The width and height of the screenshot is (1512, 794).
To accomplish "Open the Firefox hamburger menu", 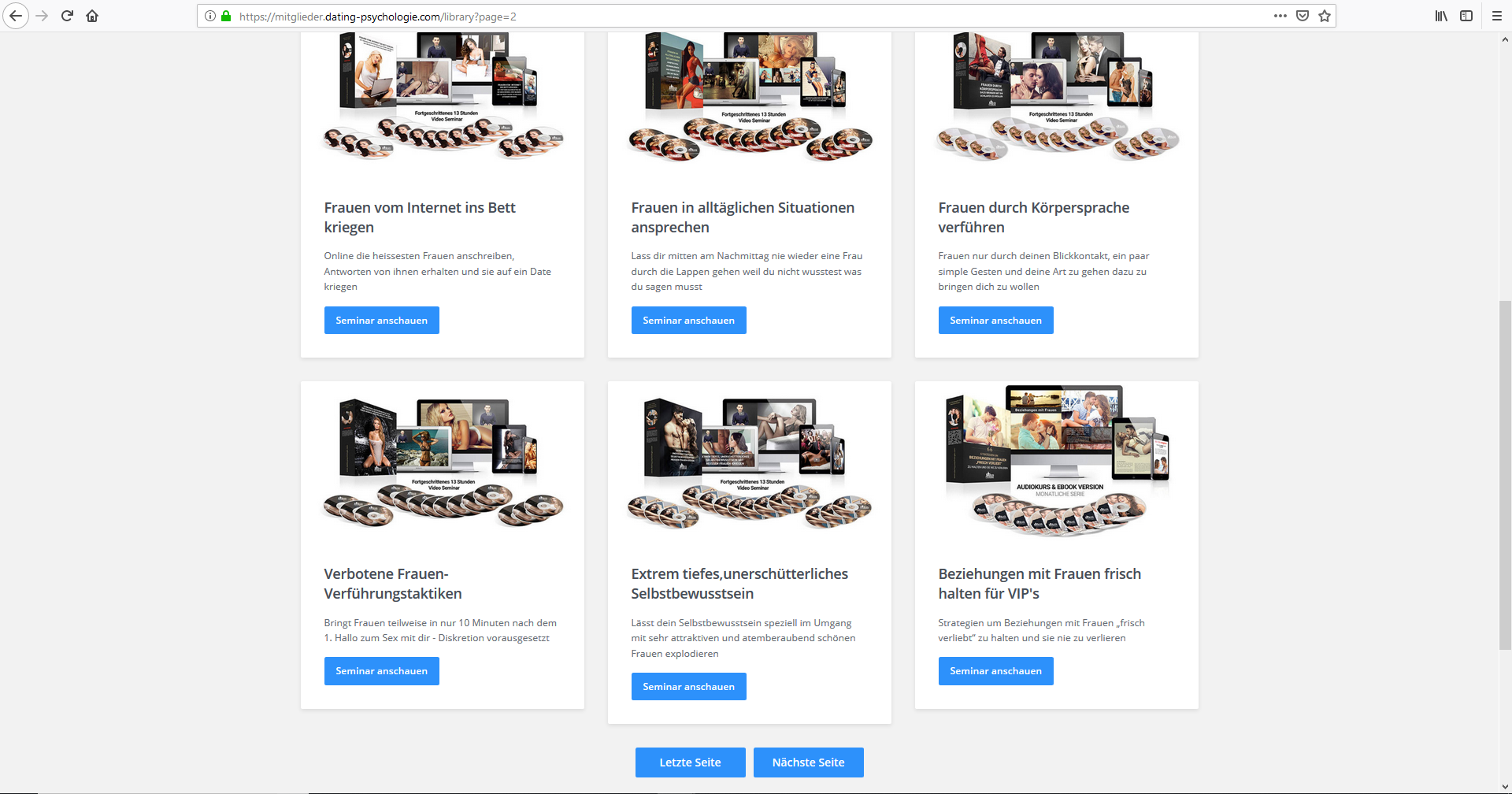I will (1497, 16).
